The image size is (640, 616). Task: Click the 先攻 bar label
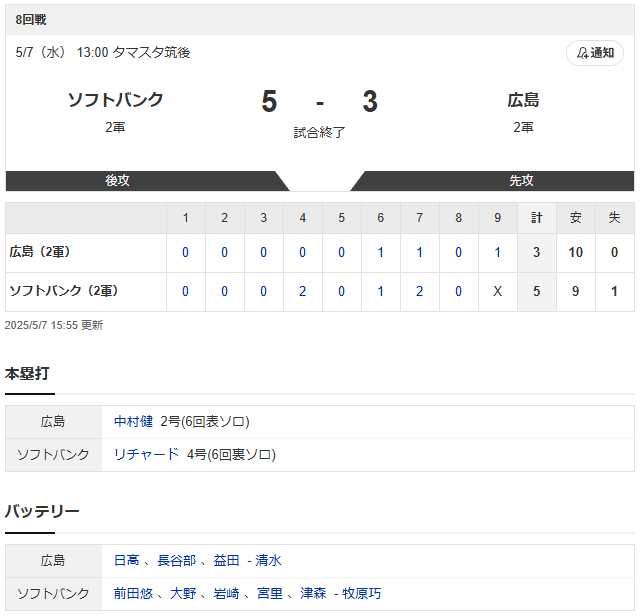pos(521,180)
